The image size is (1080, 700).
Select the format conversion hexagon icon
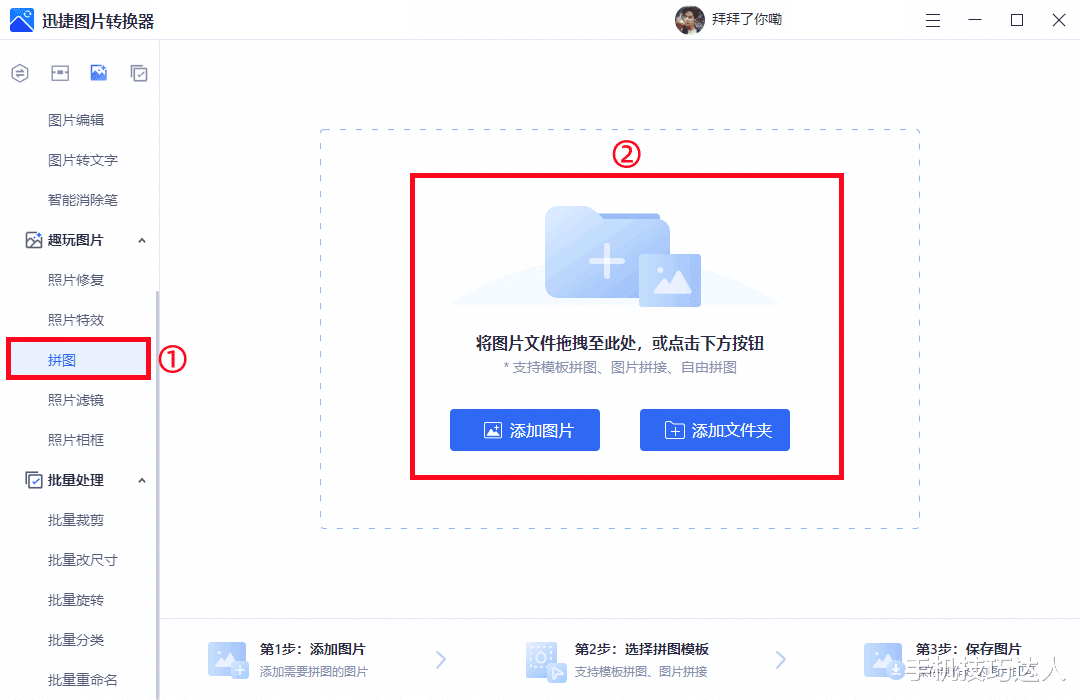[20, 72]
